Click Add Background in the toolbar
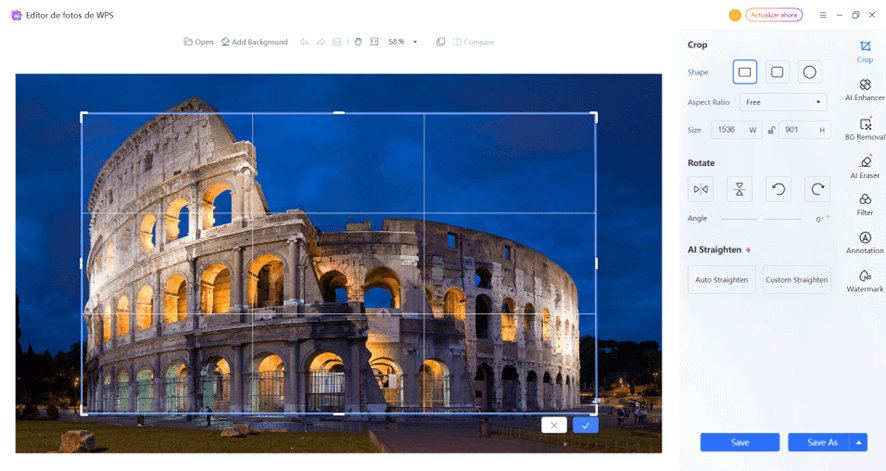 tap(254, 42)
